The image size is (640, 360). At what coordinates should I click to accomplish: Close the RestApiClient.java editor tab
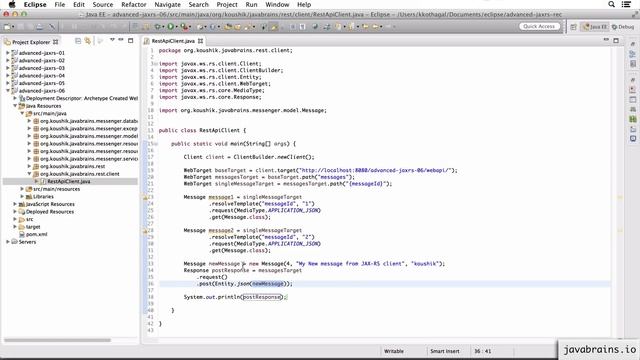[x=200, y=41]
